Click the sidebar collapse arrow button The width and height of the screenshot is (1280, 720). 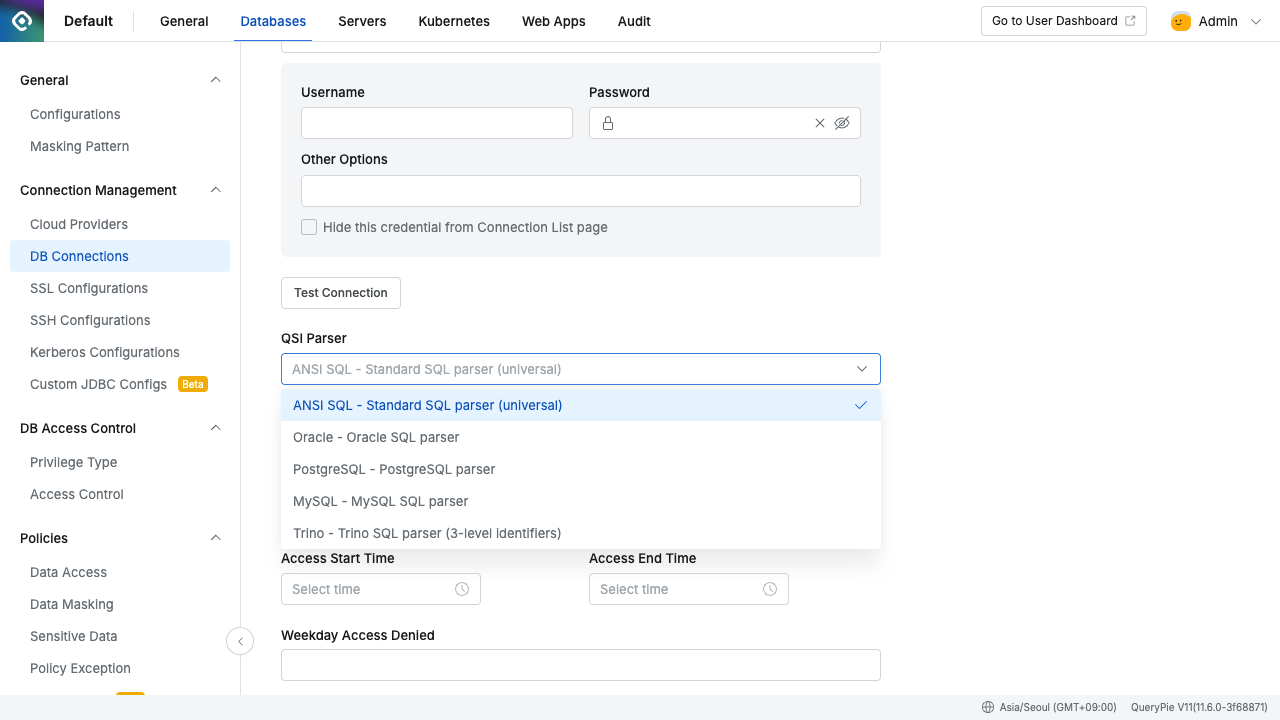coord(240,641)
